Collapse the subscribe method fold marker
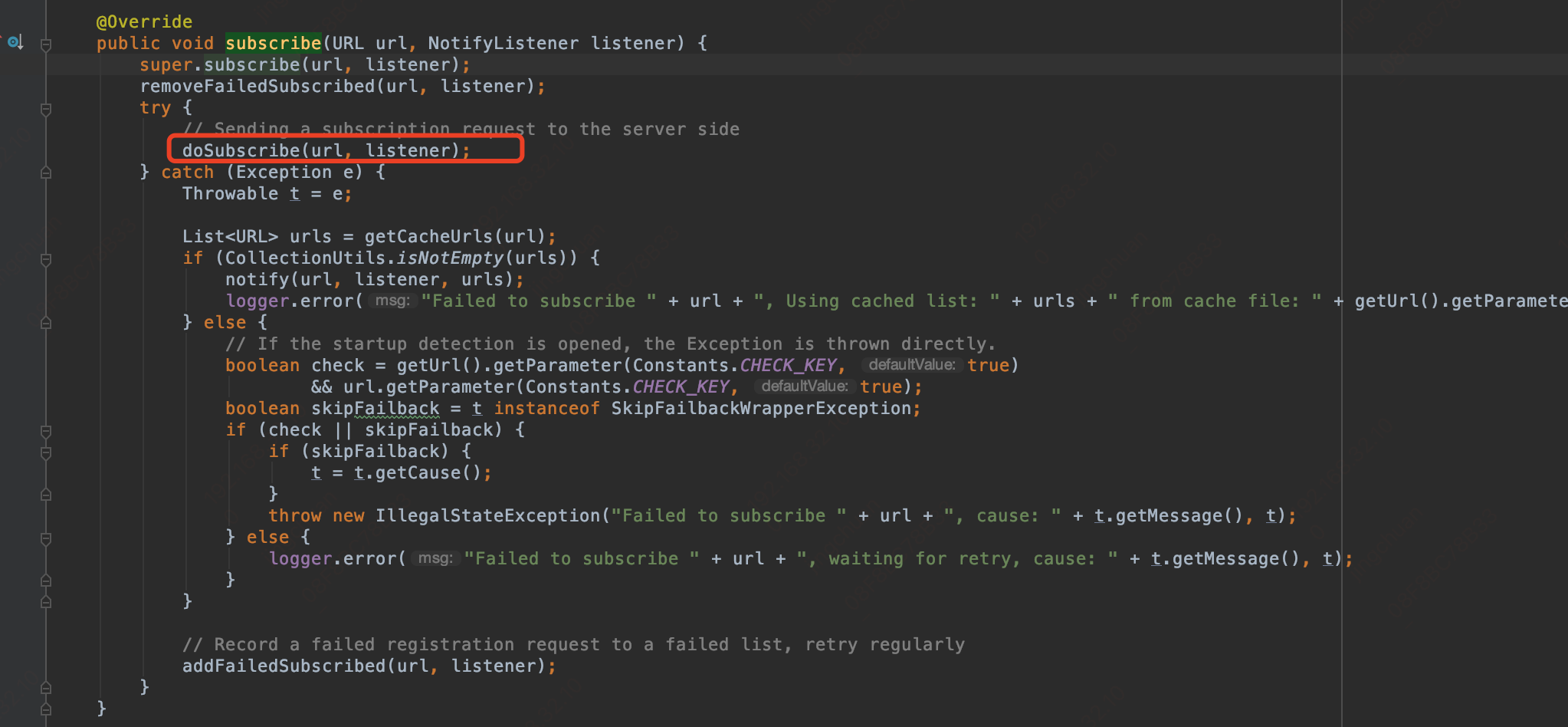 tap(46, 44)
